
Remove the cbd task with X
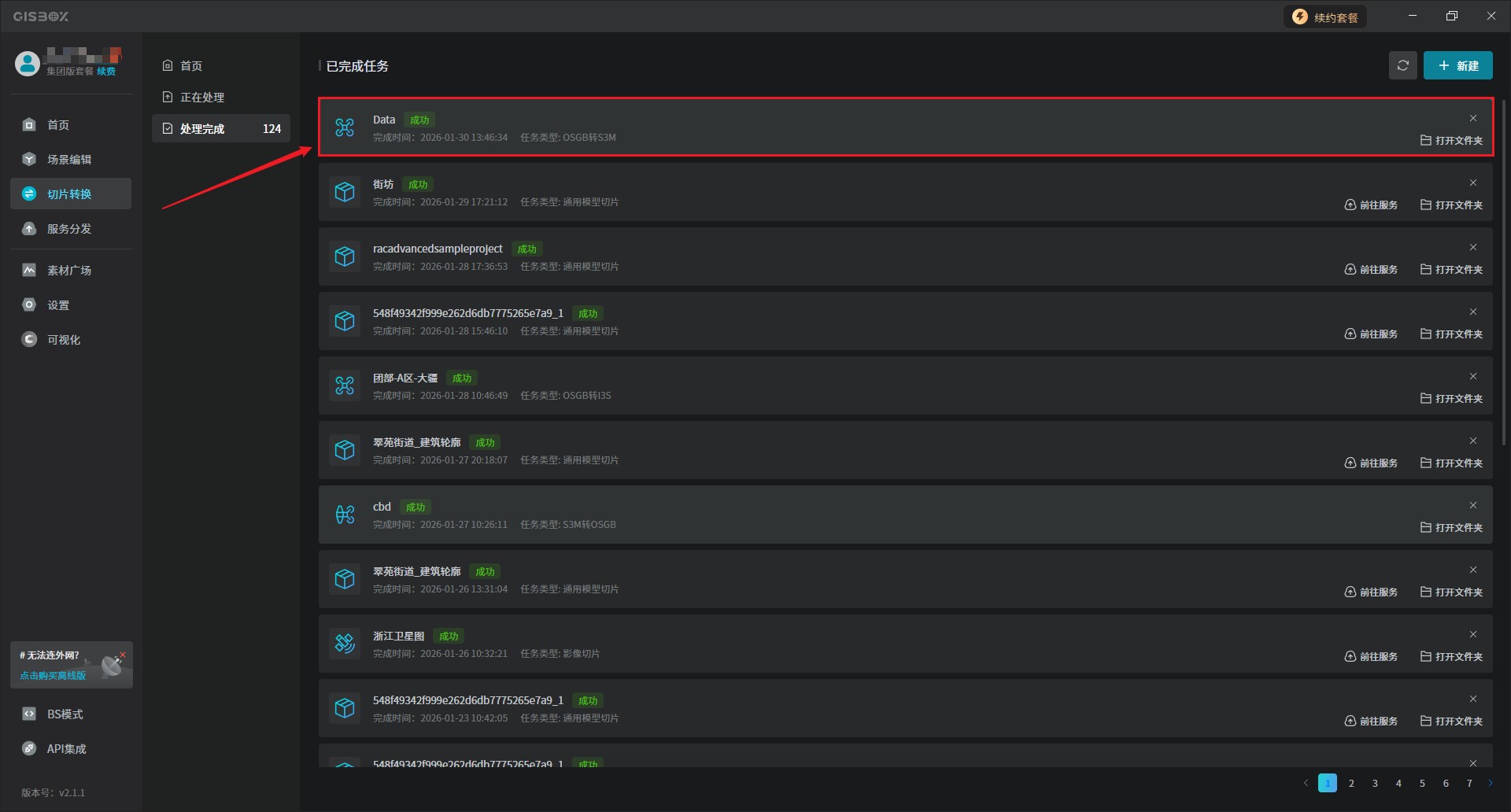(1473, 506)
